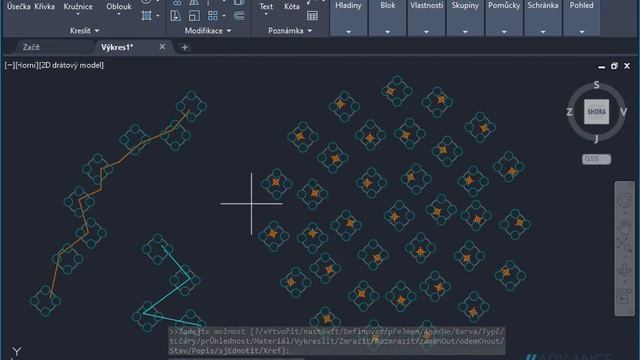Expand the Kreslit panel
This screenshot has width=640, height=360.
coord(84,31)
